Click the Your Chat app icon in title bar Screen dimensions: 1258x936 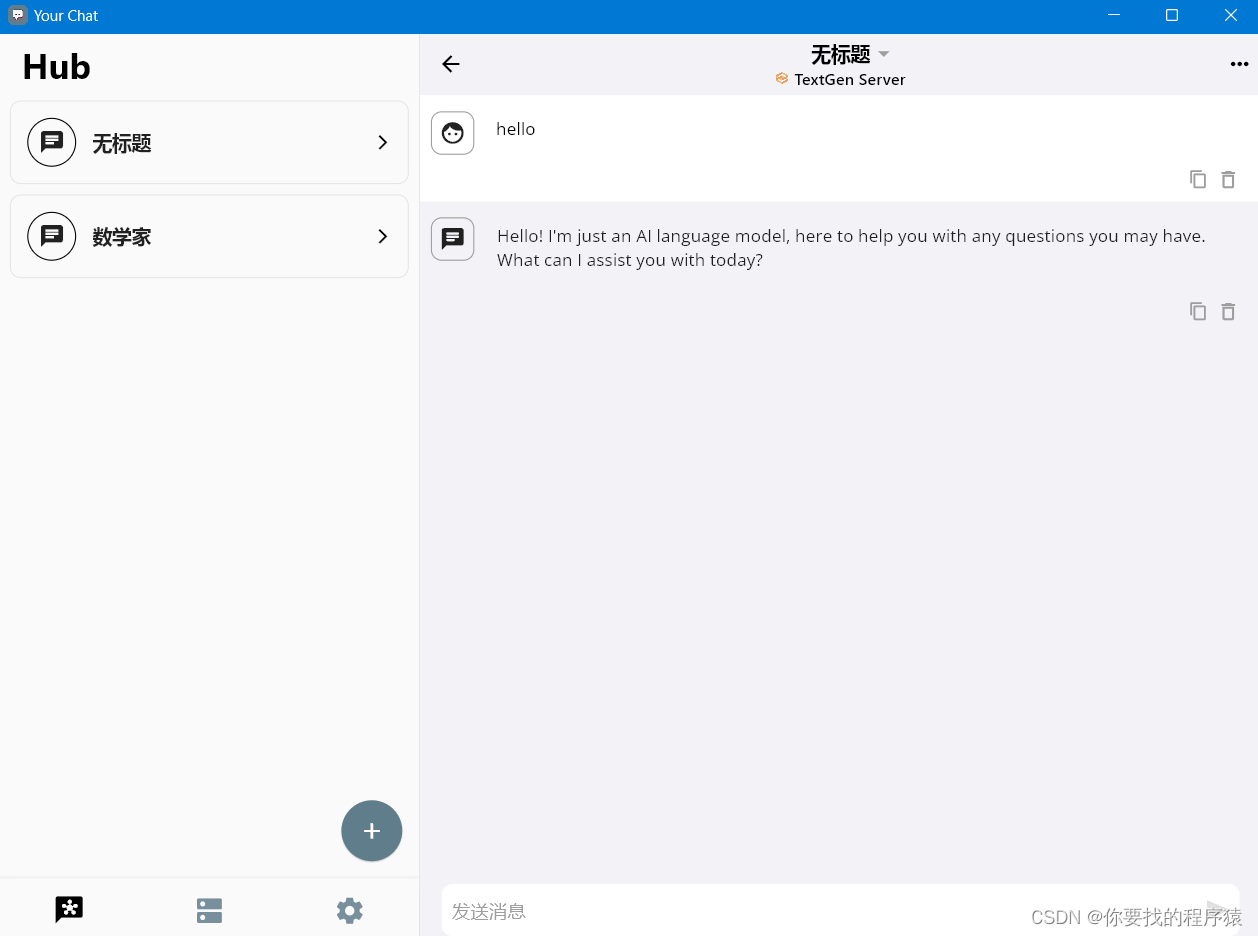(17, 16)
